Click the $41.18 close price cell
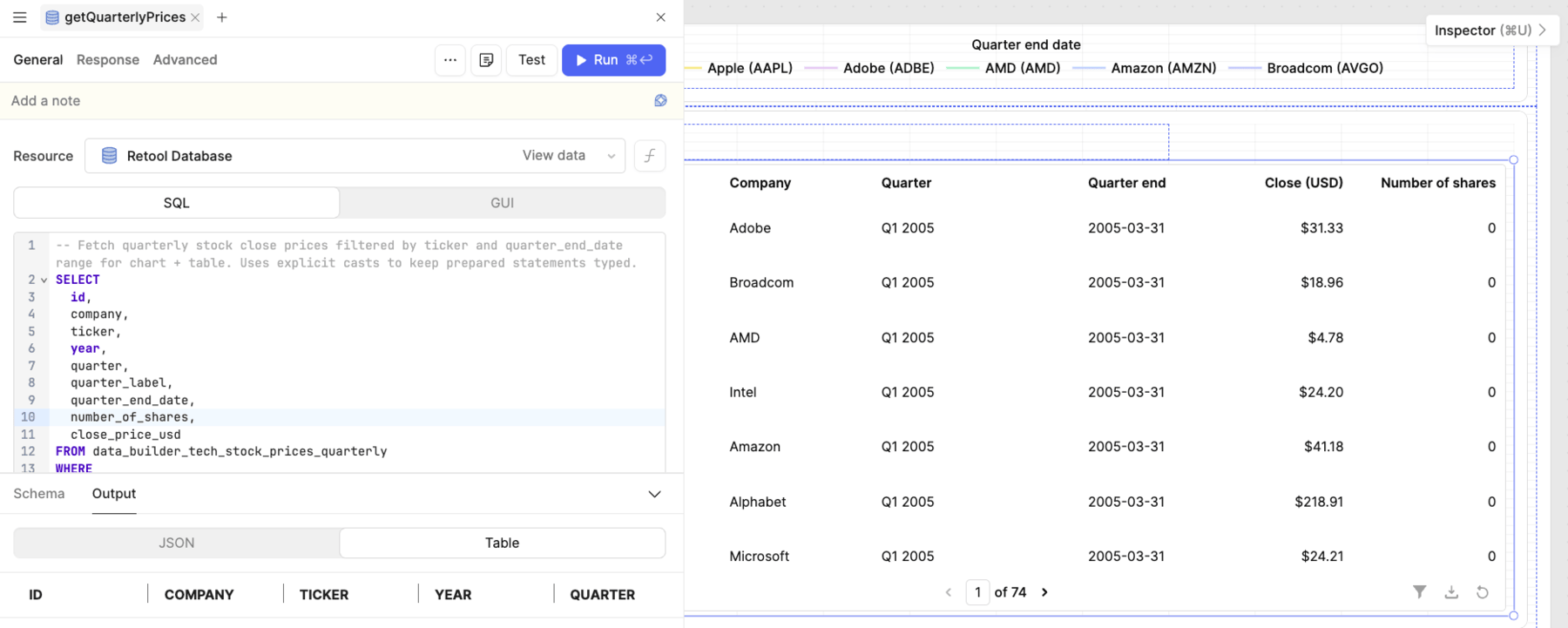Viewport: 1568px width, 628px height. (1323, 447)
